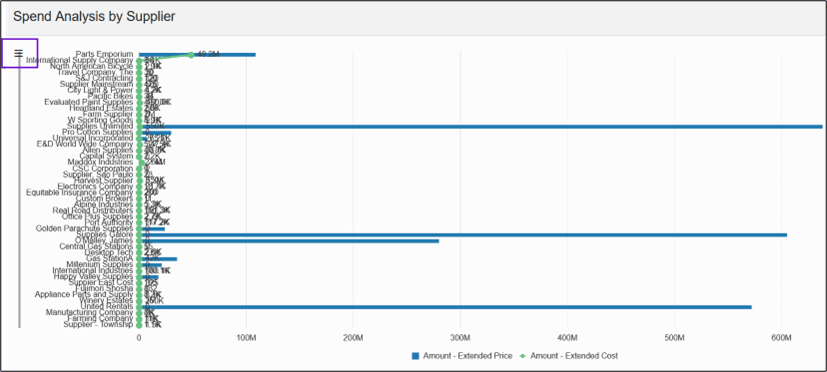Click the International Industries label
827x372 pixels.
pyautogui.click(x=93, y=271)
